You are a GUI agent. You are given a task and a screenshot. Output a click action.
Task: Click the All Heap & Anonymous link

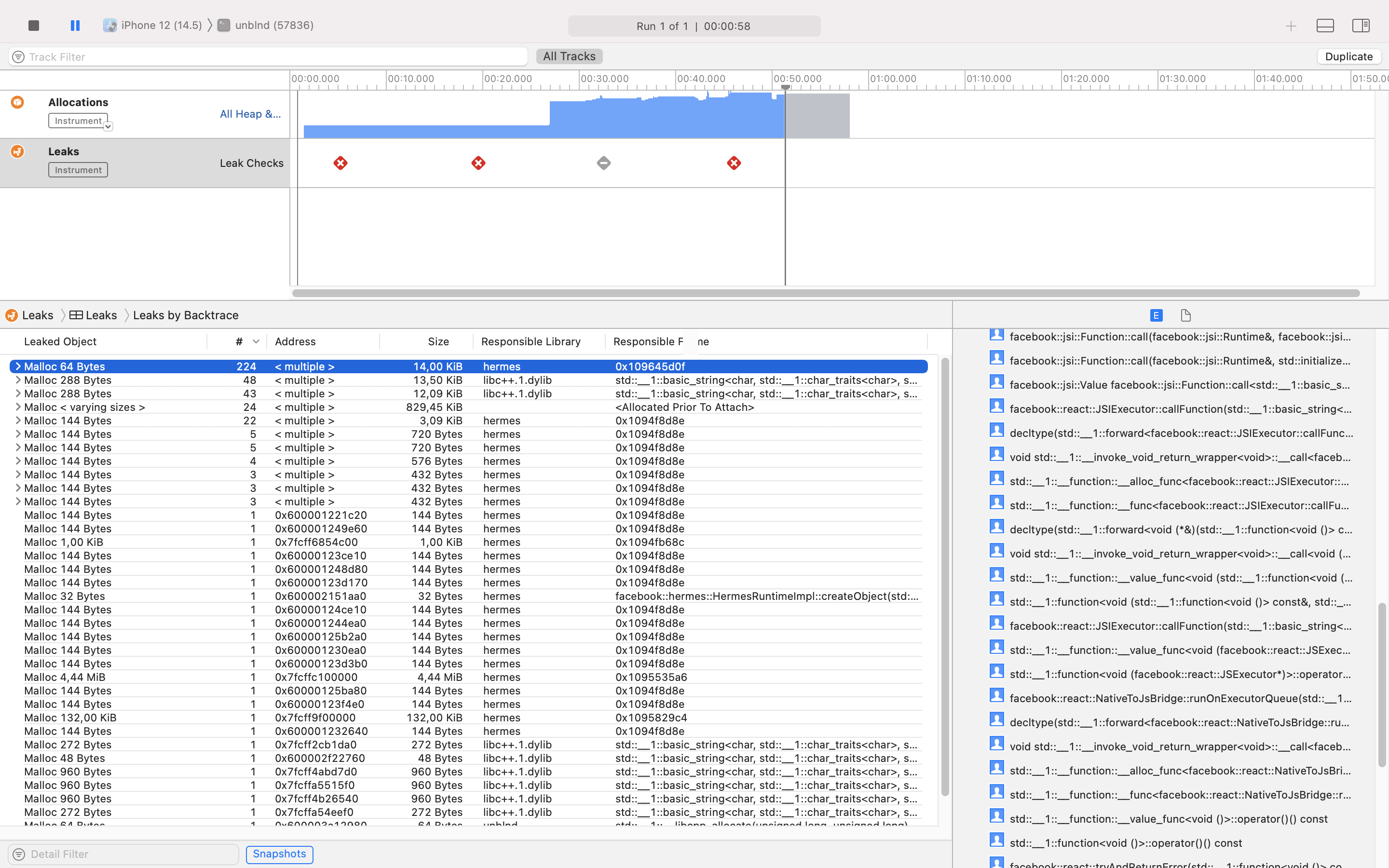(250, 114)
